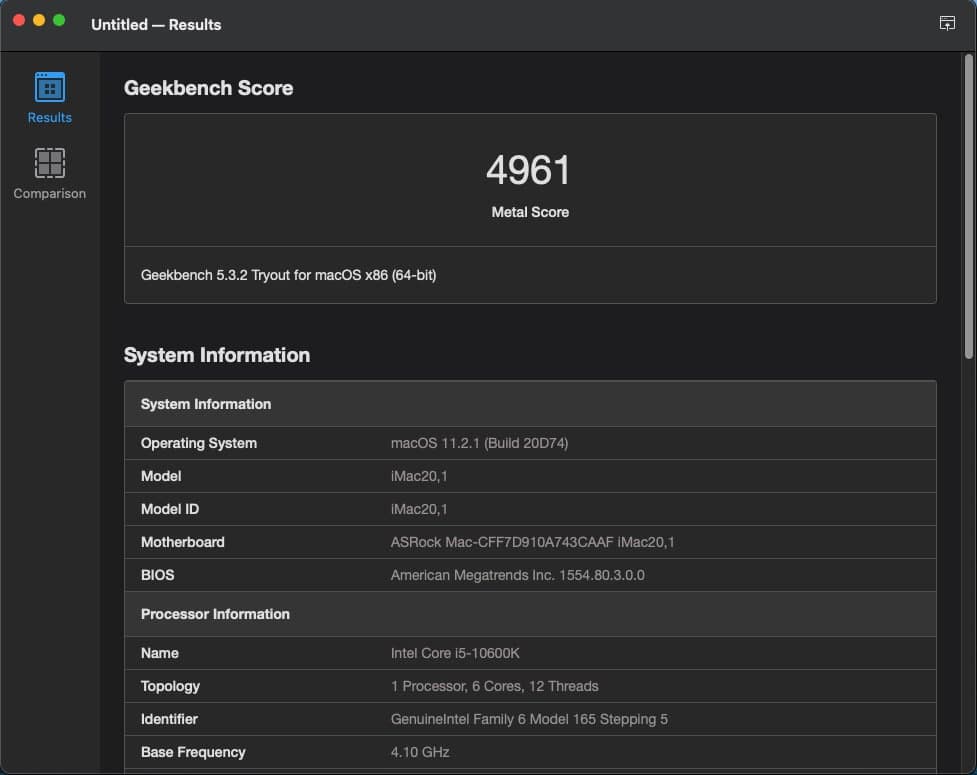Viewport: 977px width, 775px height.
Task: Click the Operating System row label
Action: point(199,443)
